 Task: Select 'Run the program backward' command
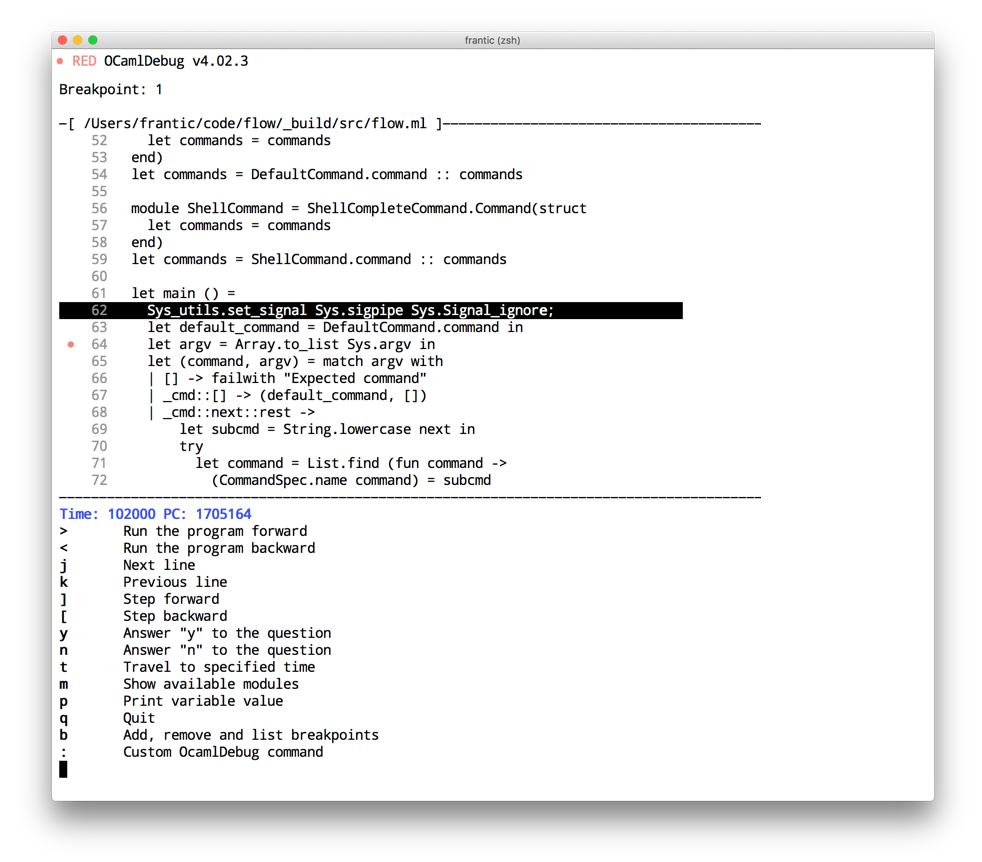[x=218, y=548]
